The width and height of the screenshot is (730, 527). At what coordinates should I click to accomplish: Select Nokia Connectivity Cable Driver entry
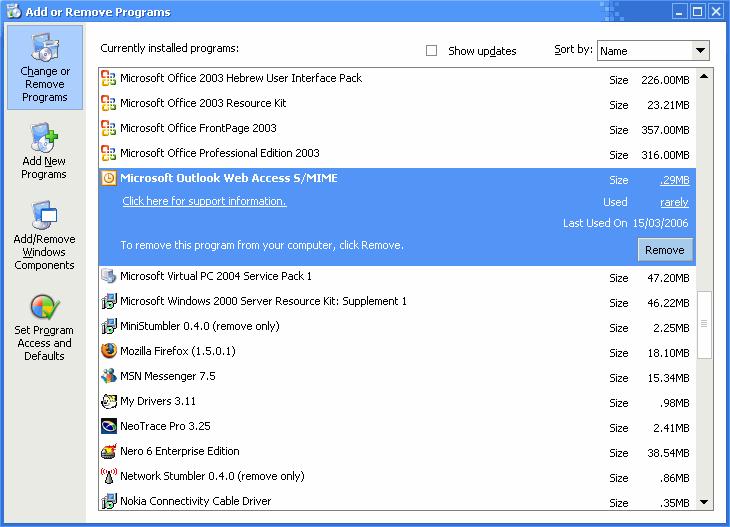(195, 501)
